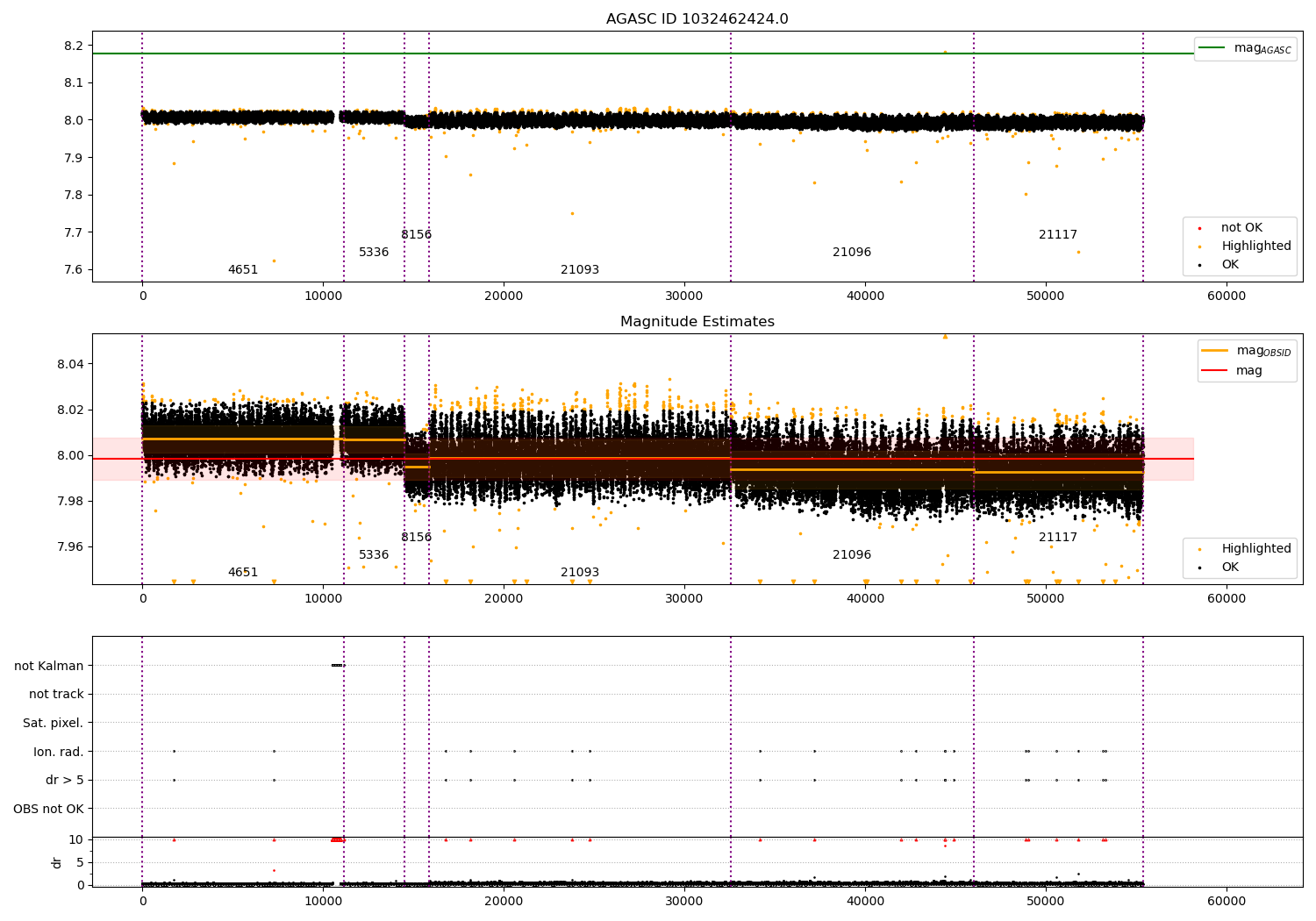This screenshot has height=921, width=1316.
Task: Click the 30000 x-axis tick of the top plot
Action: (x=684, y=296)
